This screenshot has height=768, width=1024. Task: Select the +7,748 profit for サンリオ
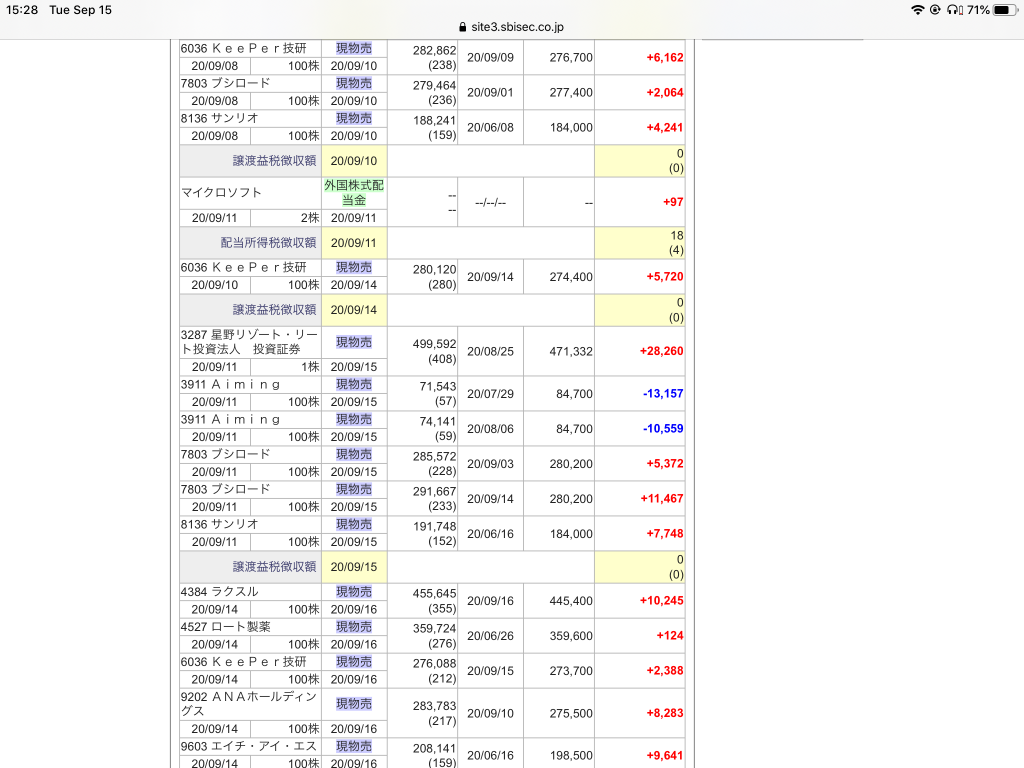point(665,534)
